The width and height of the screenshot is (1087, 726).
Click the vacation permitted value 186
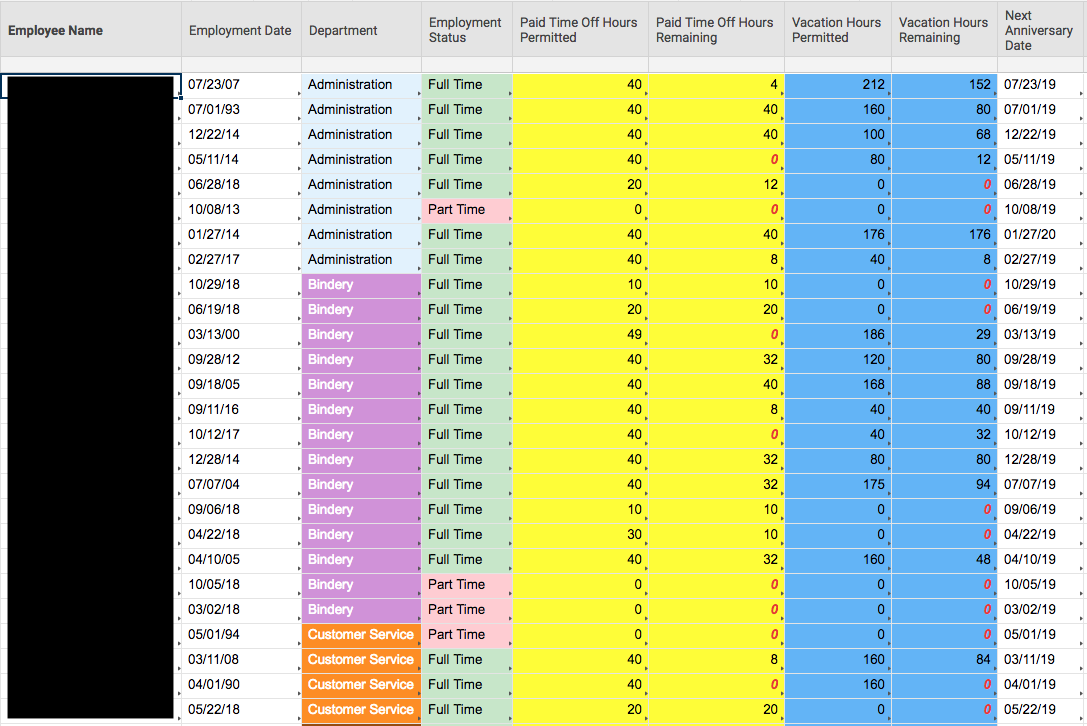click(837, 334)
